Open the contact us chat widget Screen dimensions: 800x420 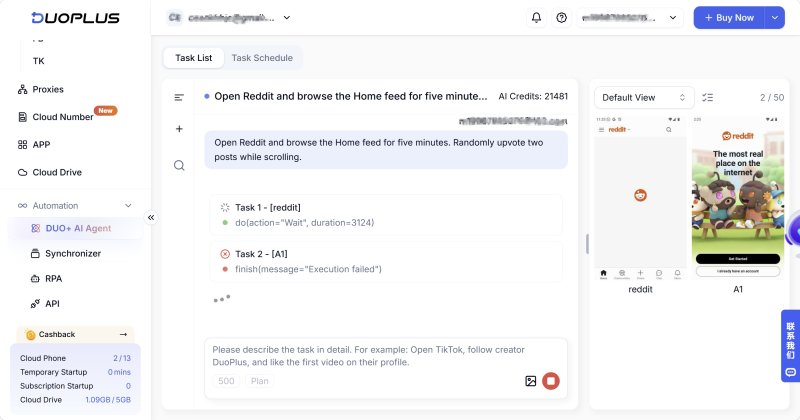pos(790,345)
